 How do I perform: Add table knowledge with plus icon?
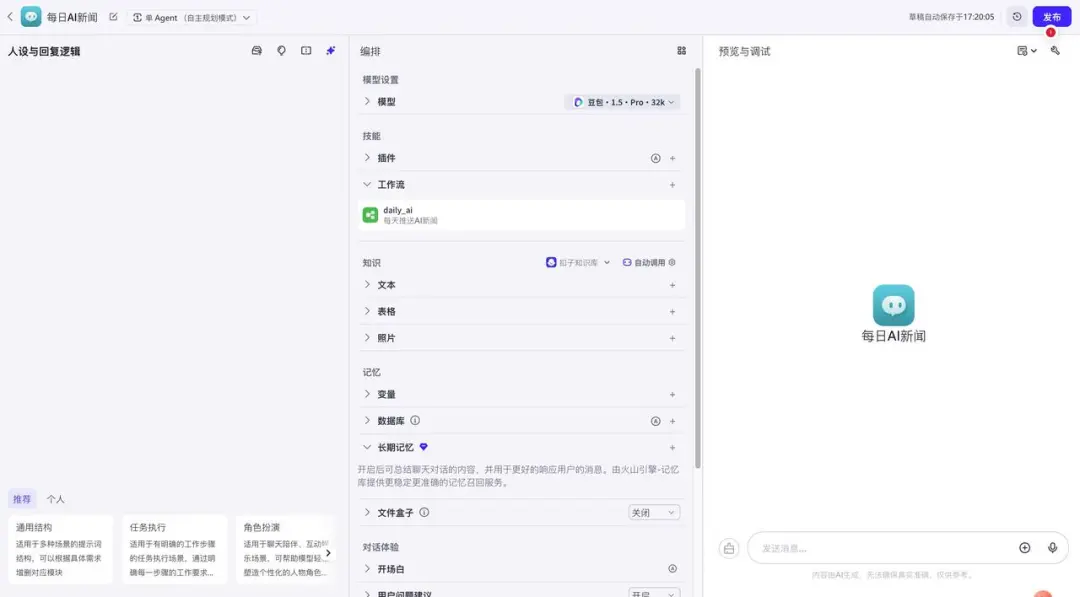[x=672, y=312]
